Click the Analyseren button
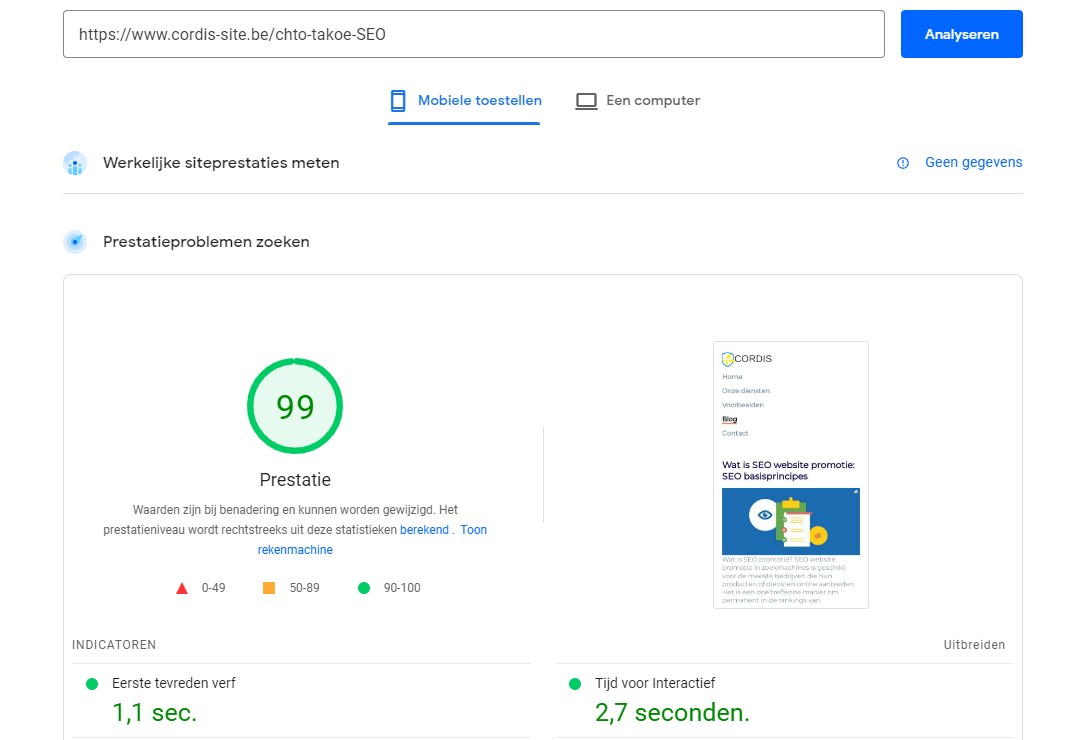 (x=961, y=34)
